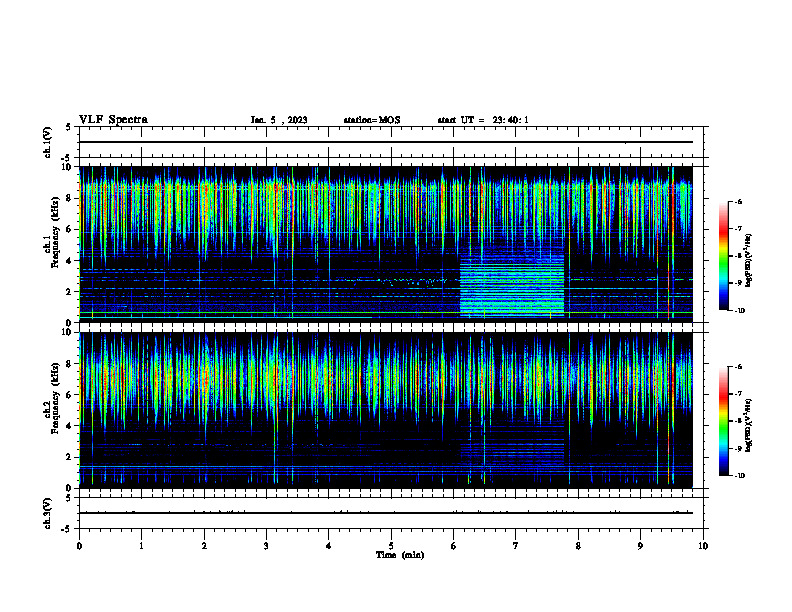Click the "ch.1(V)" top panel label
The image size is (792, 612).
coord(47,142)
